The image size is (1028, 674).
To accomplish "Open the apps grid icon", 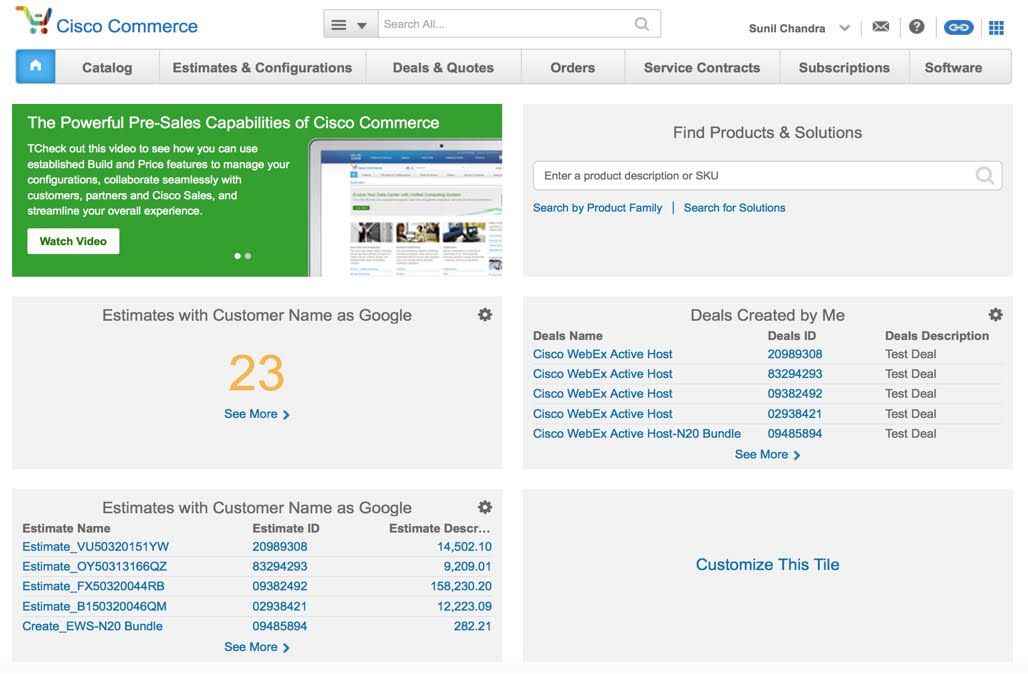I will pyautogui.click(x=996, y=28).
